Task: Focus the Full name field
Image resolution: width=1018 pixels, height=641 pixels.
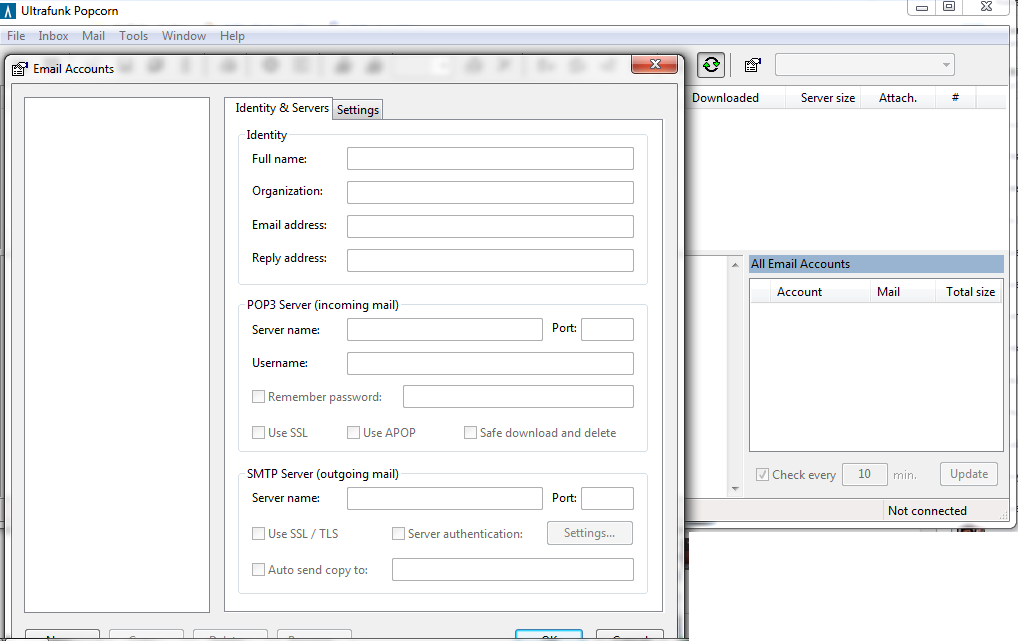Action: tap(490, 158)
